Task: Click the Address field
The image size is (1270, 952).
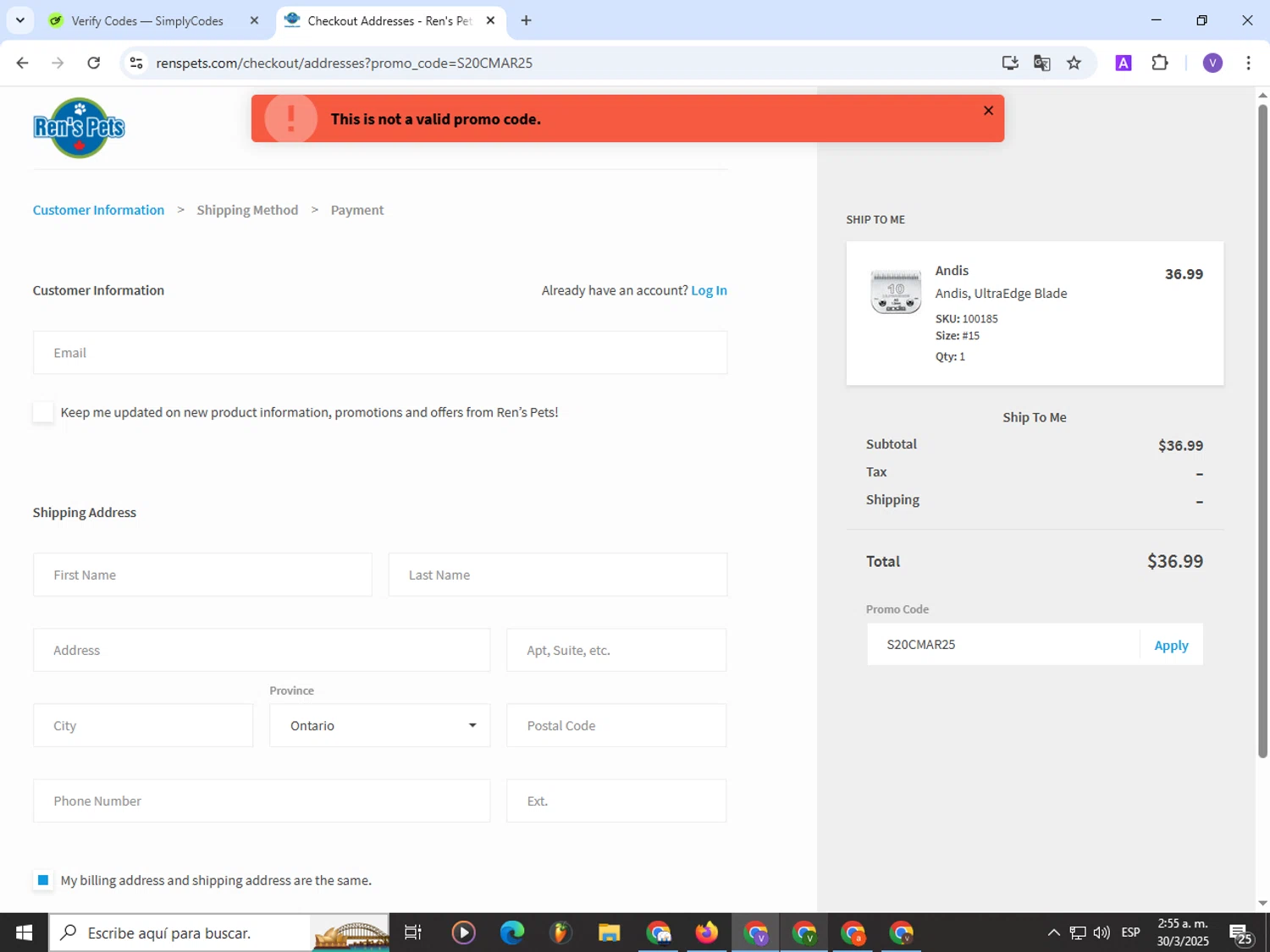Action: (262, 650)
